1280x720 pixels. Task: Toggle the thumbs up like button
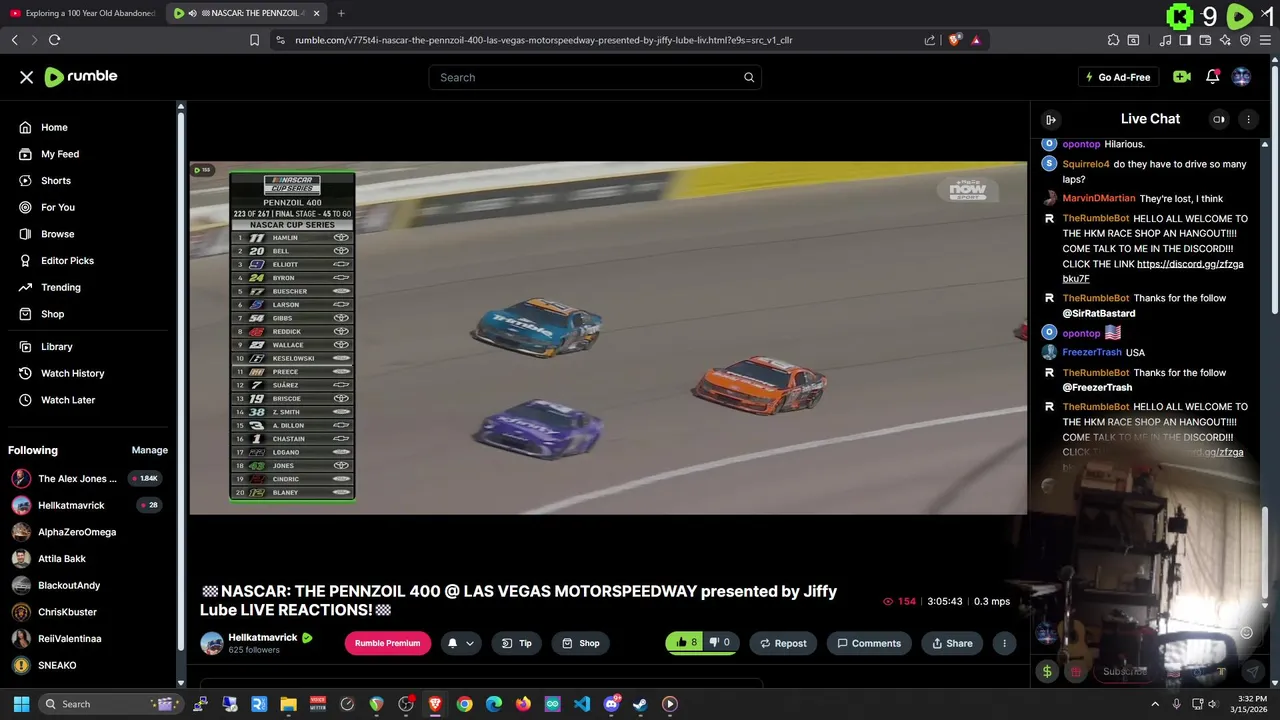(x=686, y=643)
